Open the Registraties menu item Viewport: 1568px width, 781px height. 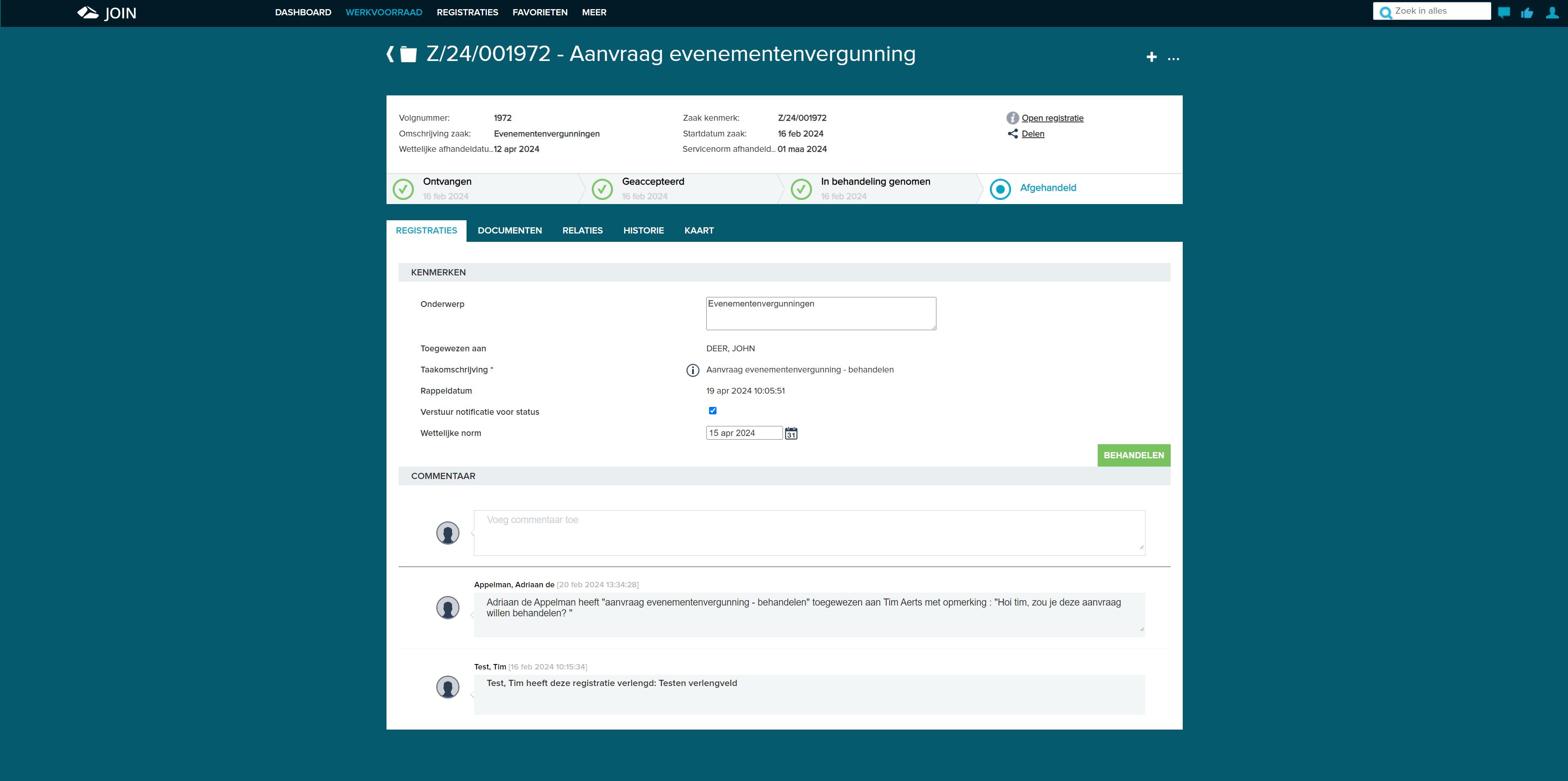pos(467,12)
